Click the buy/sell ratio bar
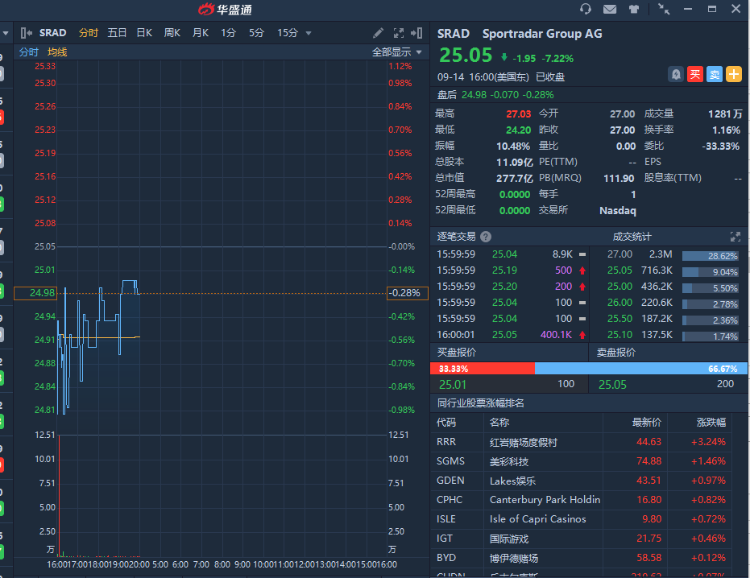Image resolution: width=750 pixels, height=578 pixels. [x=589, y=368]
